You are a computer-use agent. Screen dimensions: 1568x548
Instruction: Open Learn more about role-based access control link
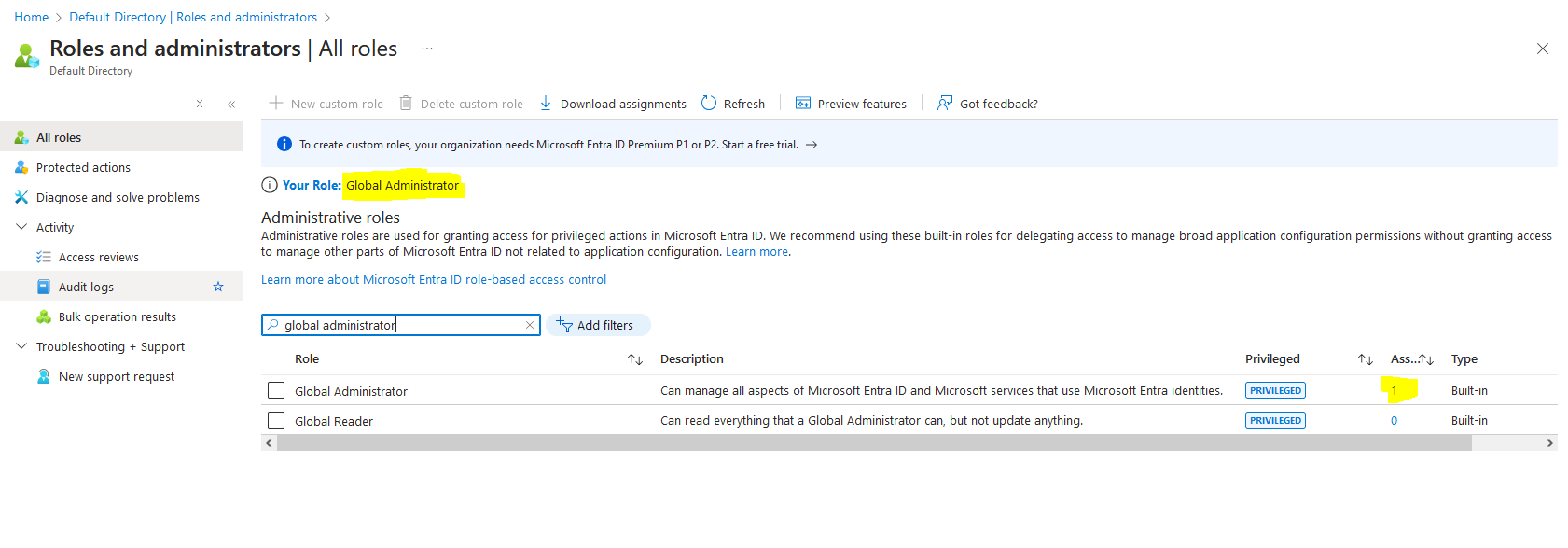pos(434,279)
